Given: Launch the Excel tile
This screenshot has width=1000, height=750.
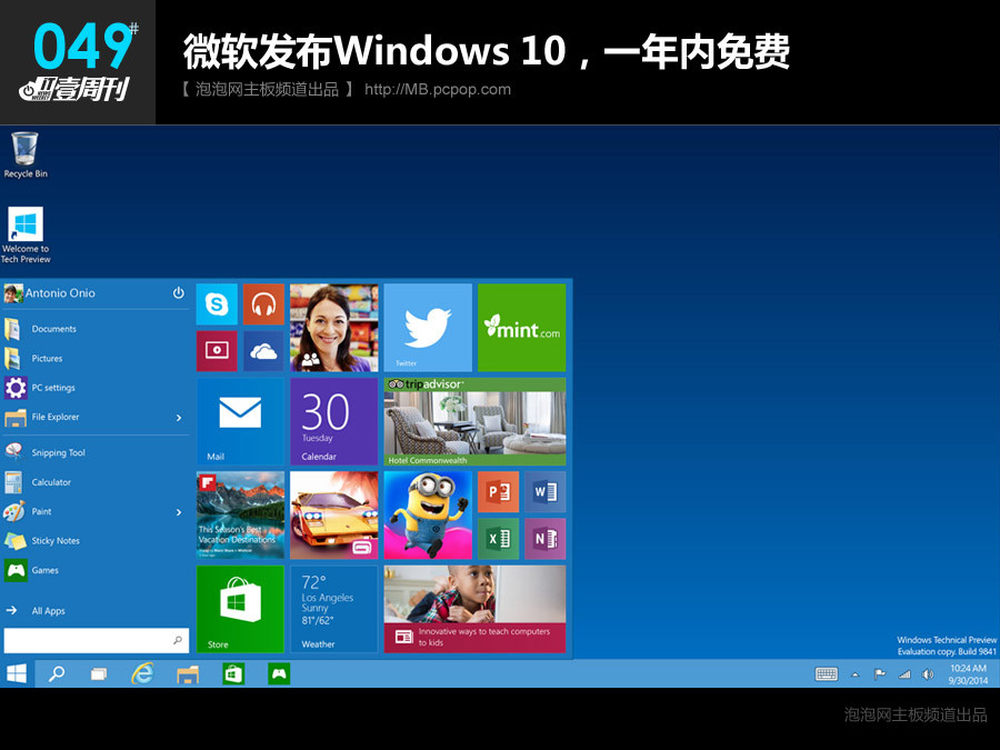Looking at the screenshot, I should point(498,539).
